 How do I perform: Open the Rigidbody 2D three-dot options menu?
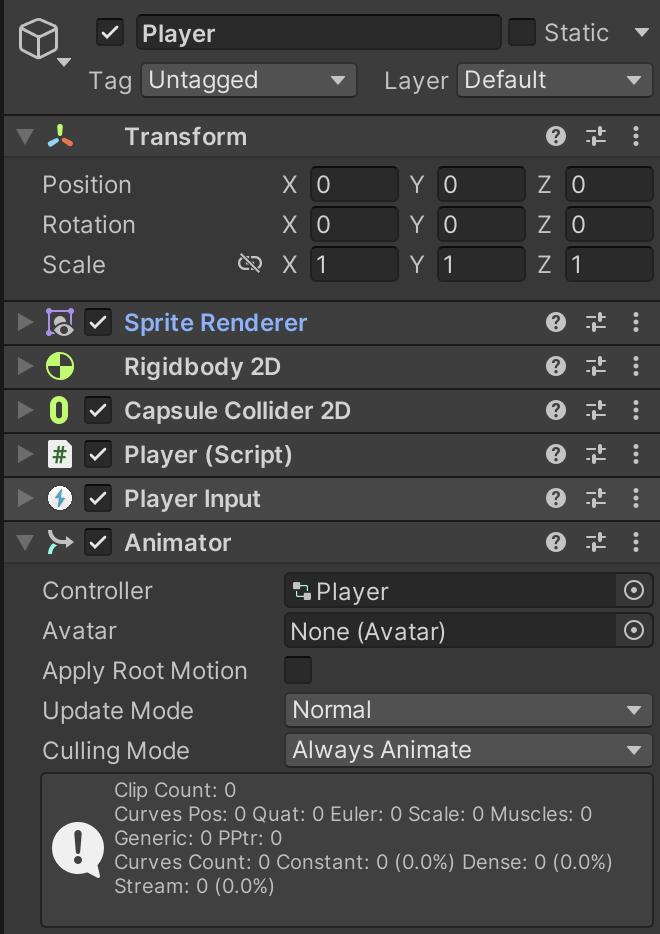tap(636, 366)
